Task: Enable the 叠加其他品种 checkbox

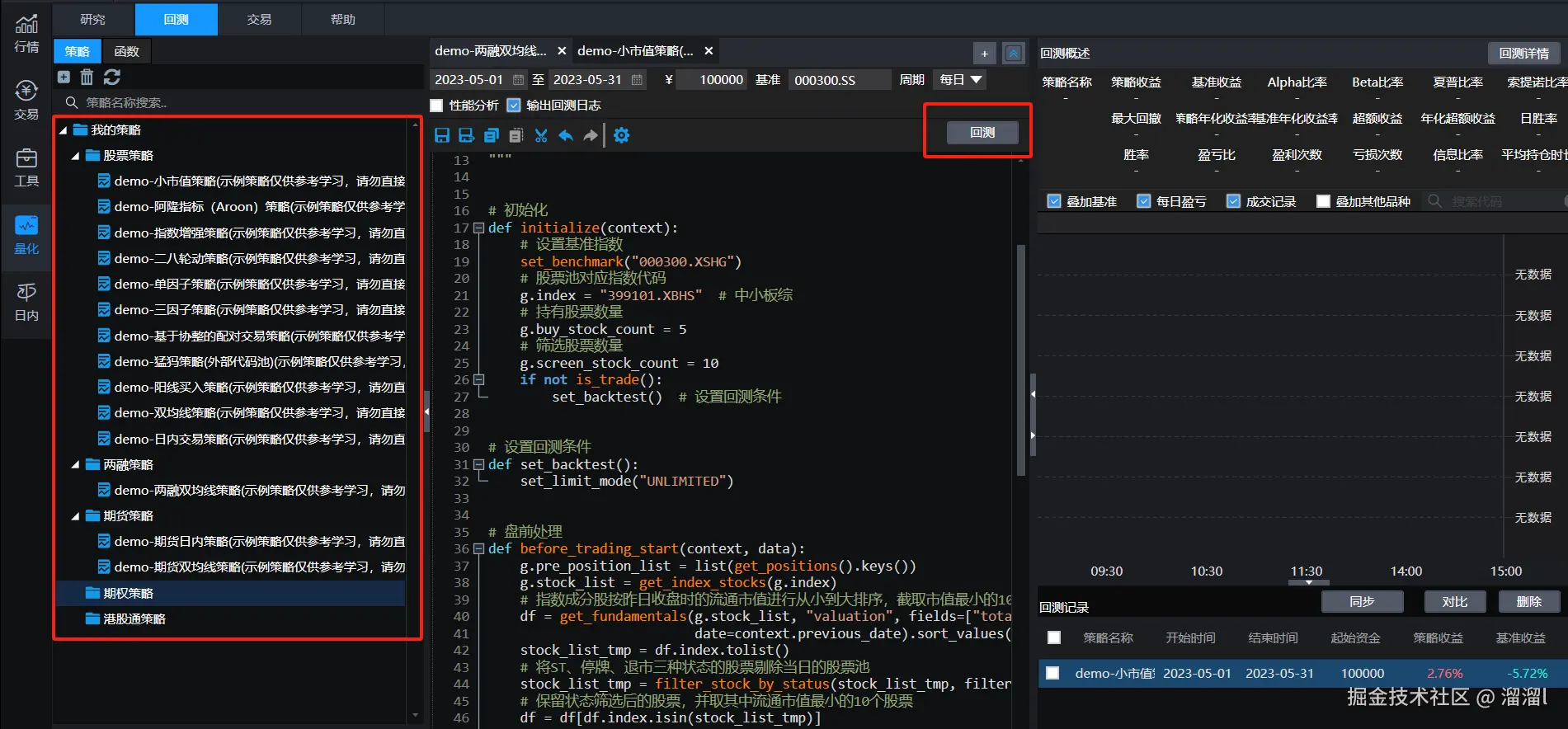Action: click(1323, 201)
